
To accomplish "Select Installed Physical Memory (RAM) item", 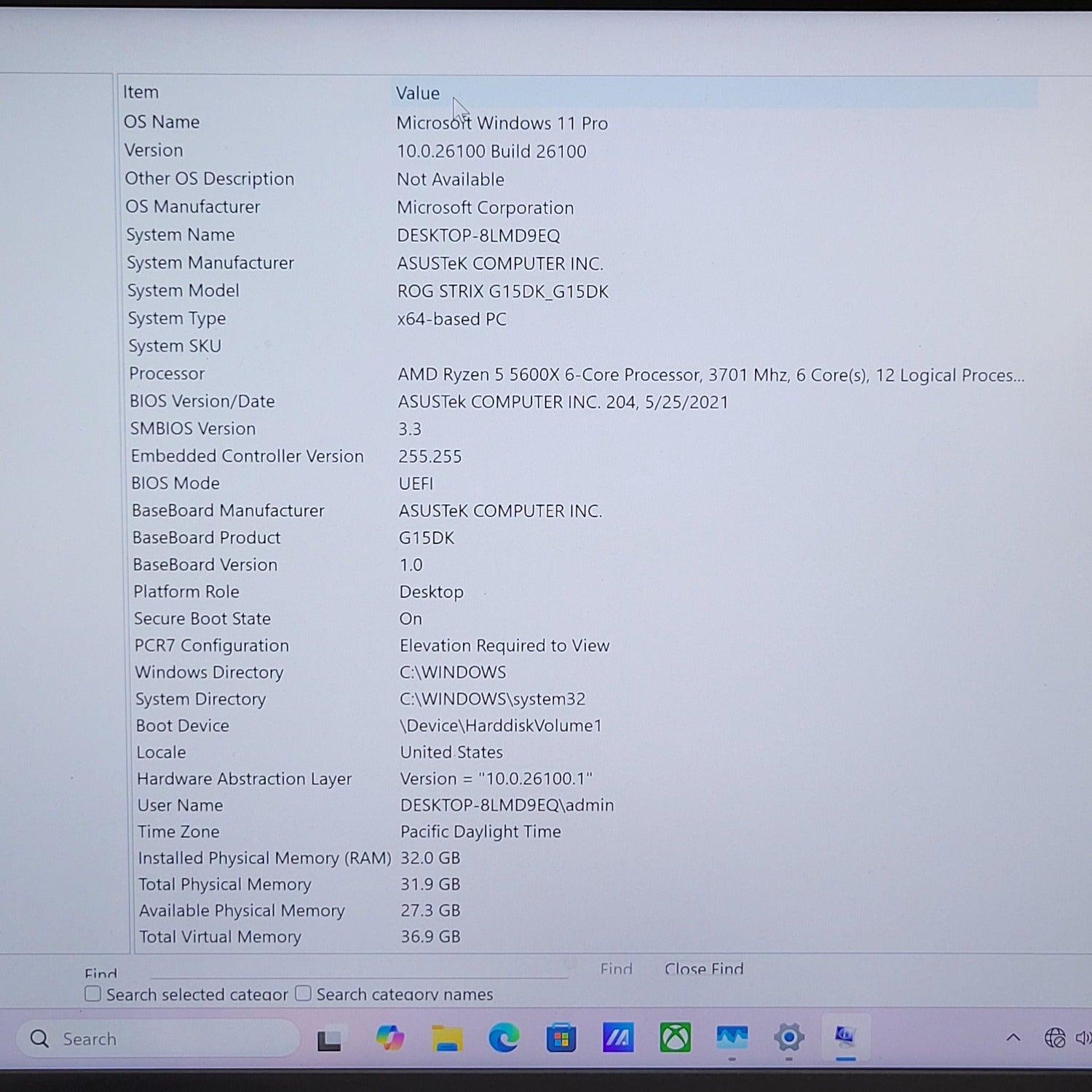I will tap(265, 858).
